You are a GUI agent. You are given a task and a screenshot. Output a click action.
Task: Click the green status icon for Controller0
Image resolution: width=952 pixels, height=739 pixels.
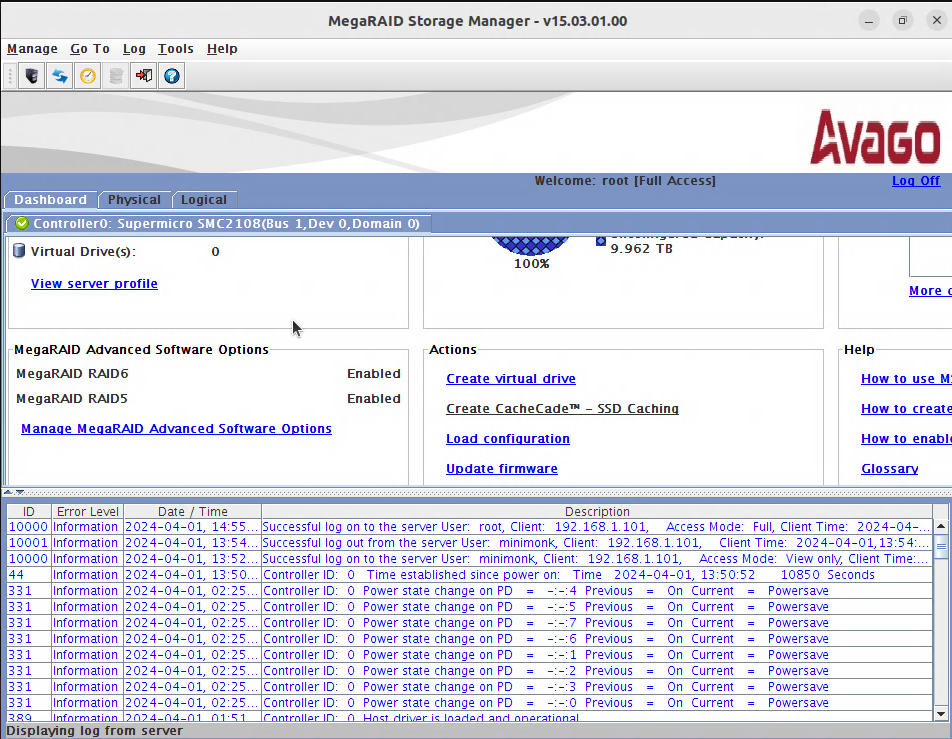coord(22,223)
